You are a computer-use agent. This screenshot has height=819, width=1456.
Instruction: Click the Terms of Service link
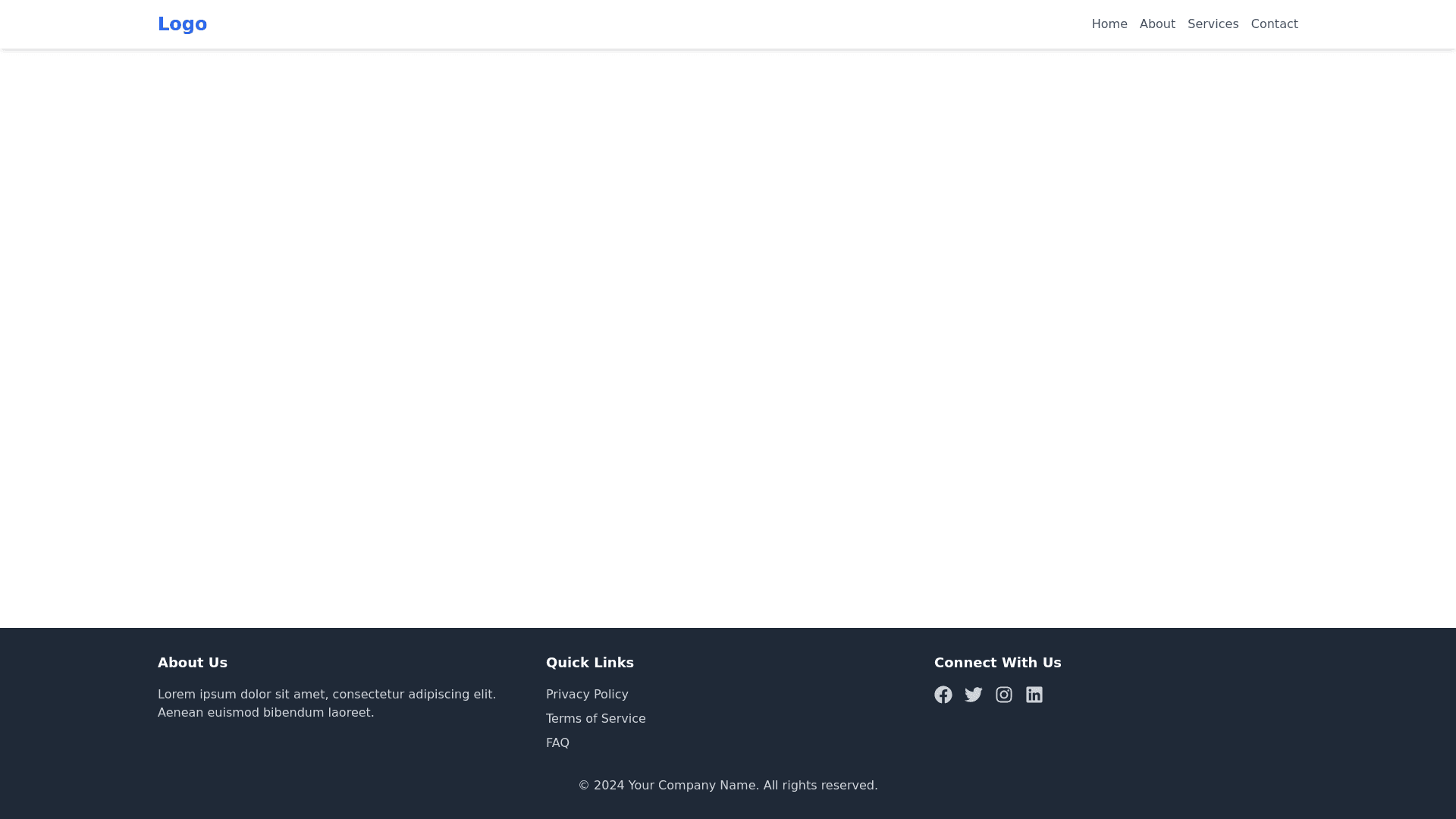595,719
